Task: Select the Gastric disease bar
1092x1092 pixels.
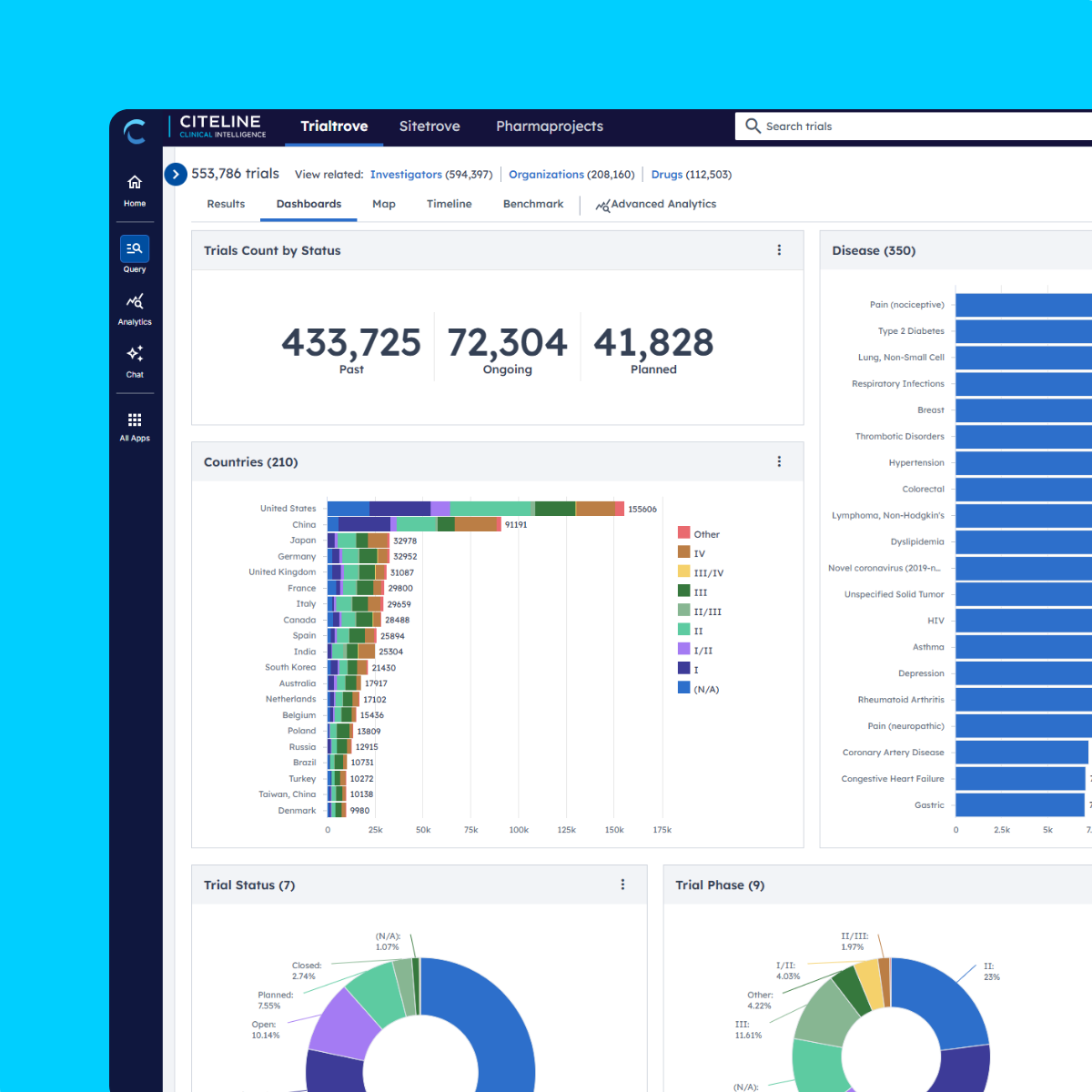Action: (x=1020, y=805)
